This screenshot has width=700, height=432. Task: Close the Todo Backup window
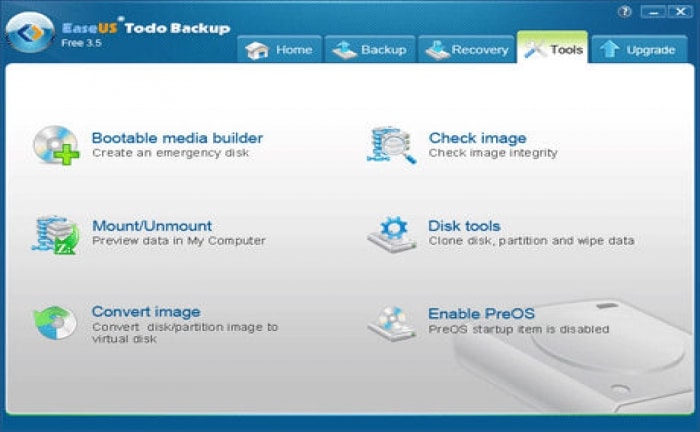[x=680, y=12]
